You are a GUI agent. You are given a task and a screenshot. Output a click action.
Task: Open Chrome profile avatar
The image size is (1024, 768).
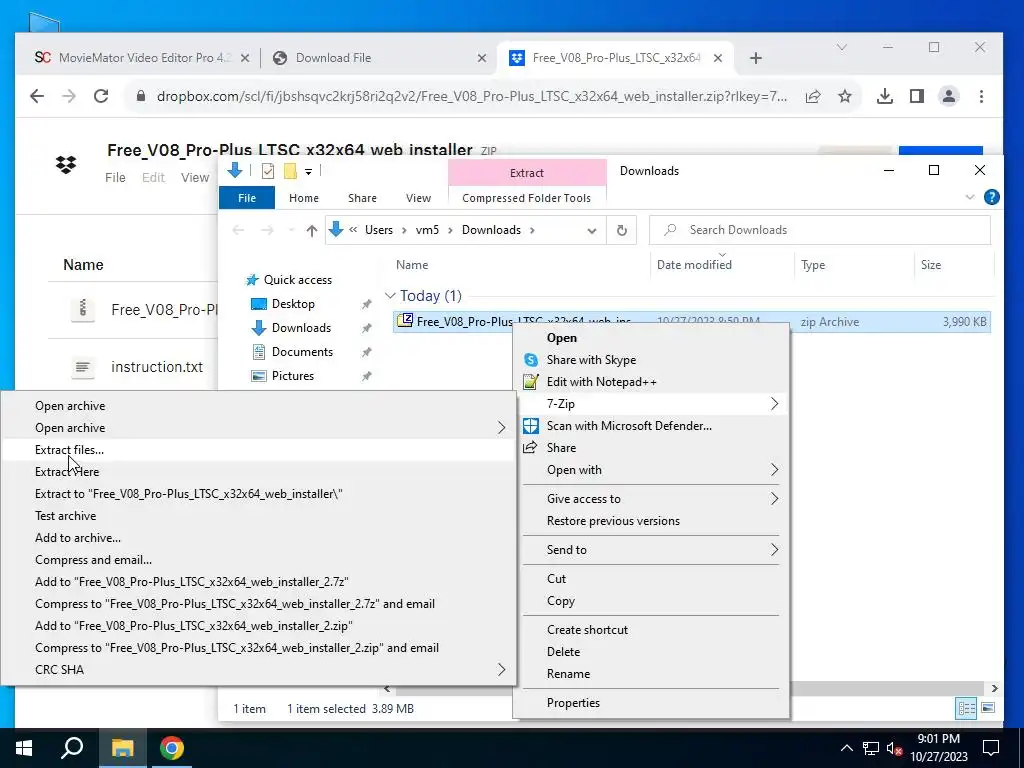point(949,96)
